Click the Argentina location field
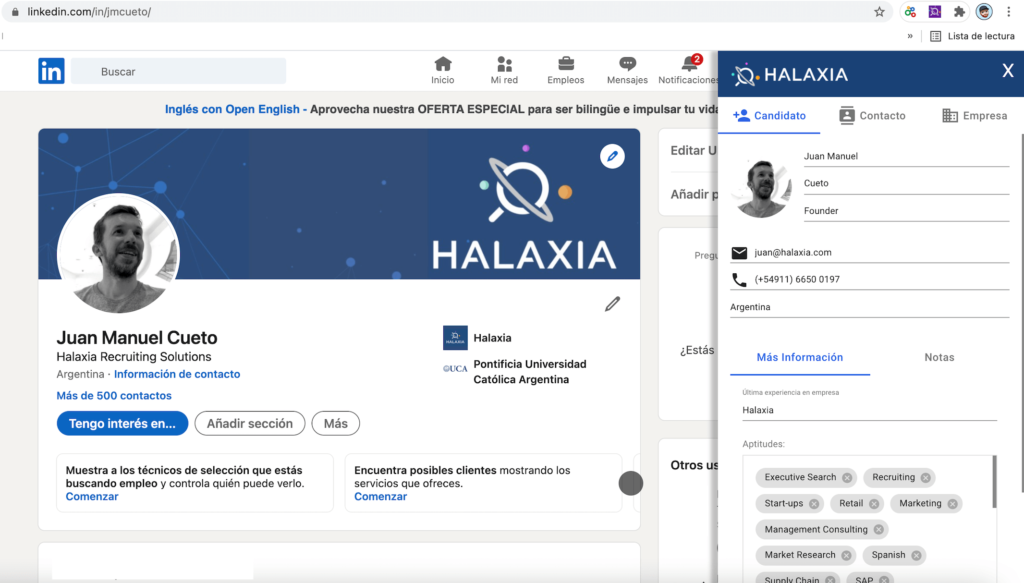 (870, 307)
